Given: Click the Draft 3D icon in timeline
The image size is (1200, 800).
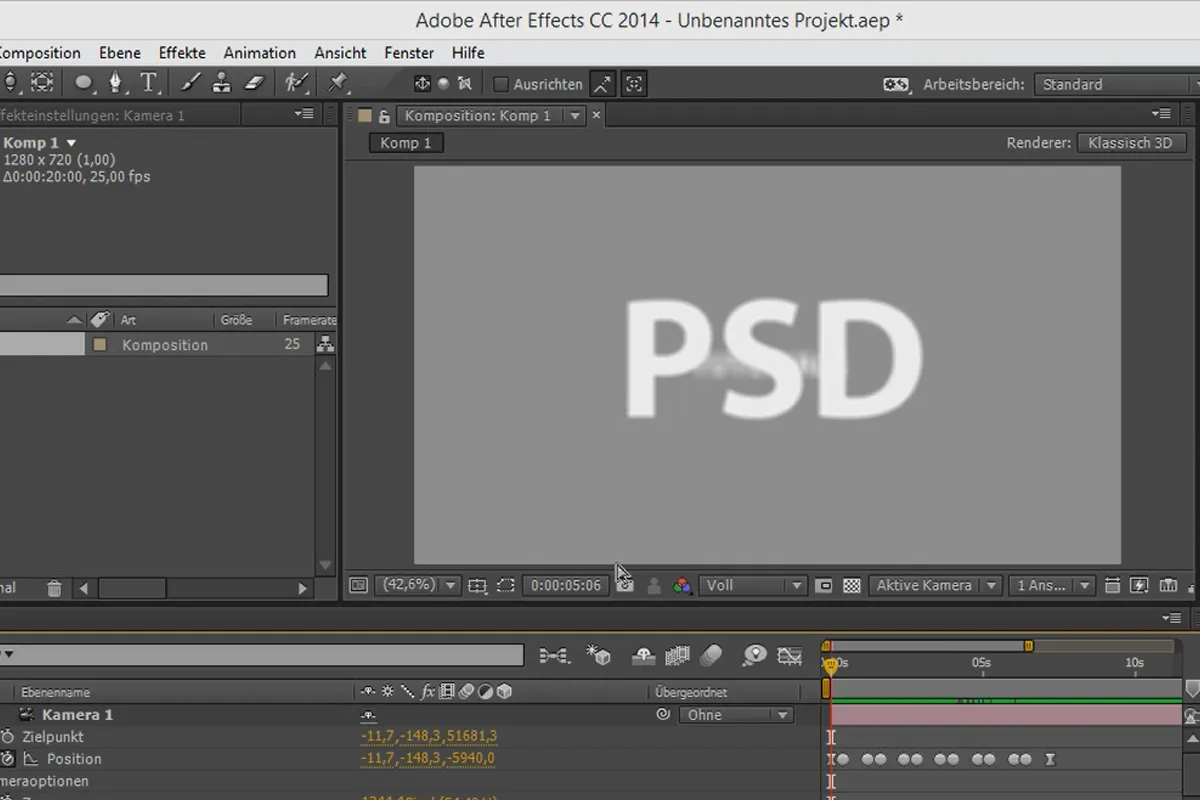Looking at the screenshot, I should (598, 656).
